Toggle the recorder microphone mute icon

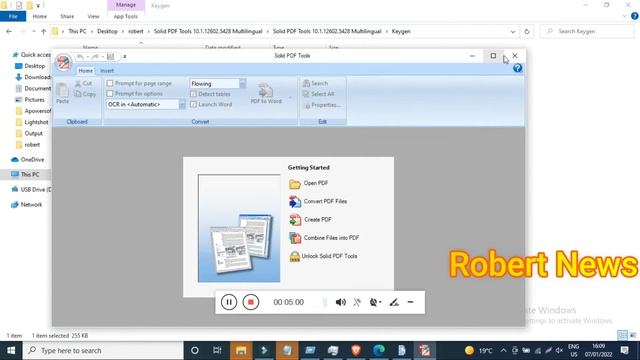pos(357,302)
